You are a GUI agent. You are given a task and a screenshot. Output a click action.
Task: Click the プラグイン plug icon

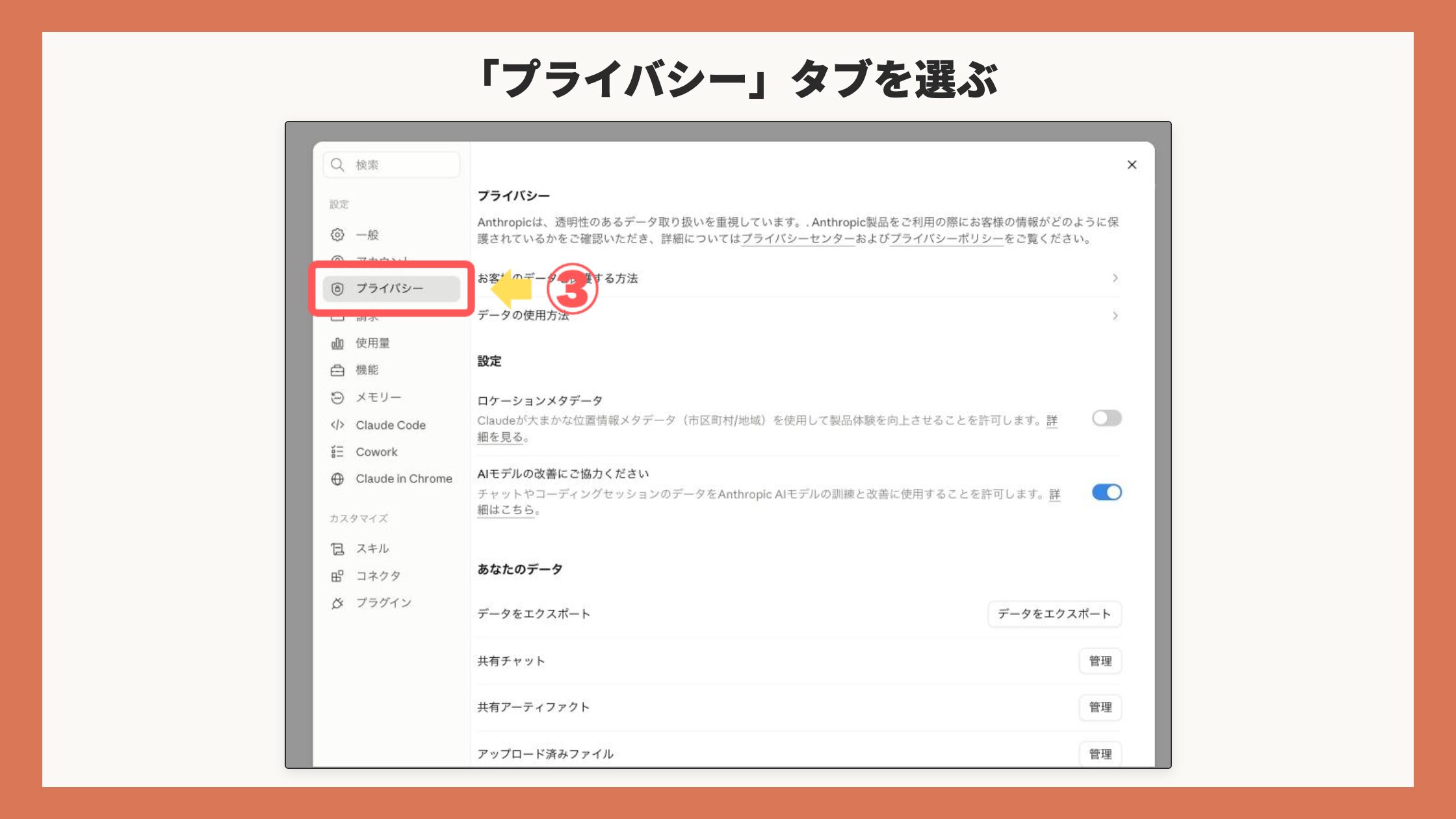337,603
